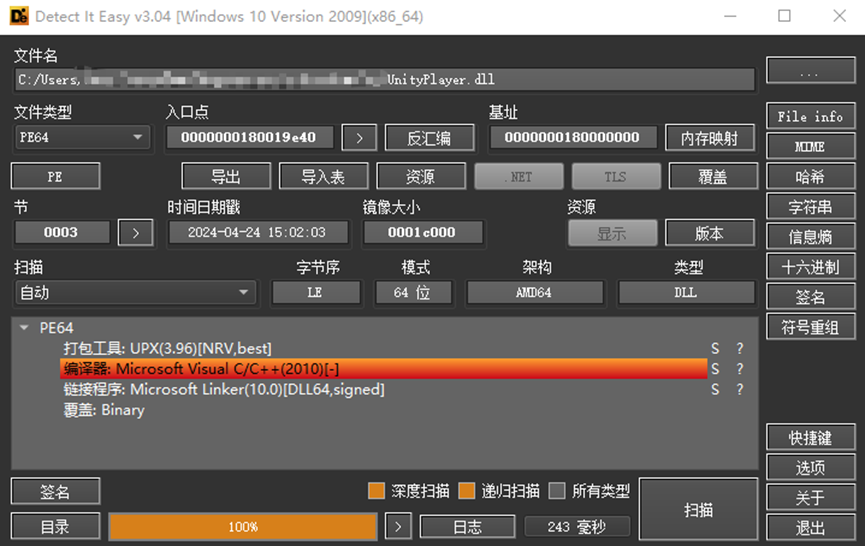The image size is (865, 546).
Task: Click the LE endianness field
Action: click(x=316, y=293)
